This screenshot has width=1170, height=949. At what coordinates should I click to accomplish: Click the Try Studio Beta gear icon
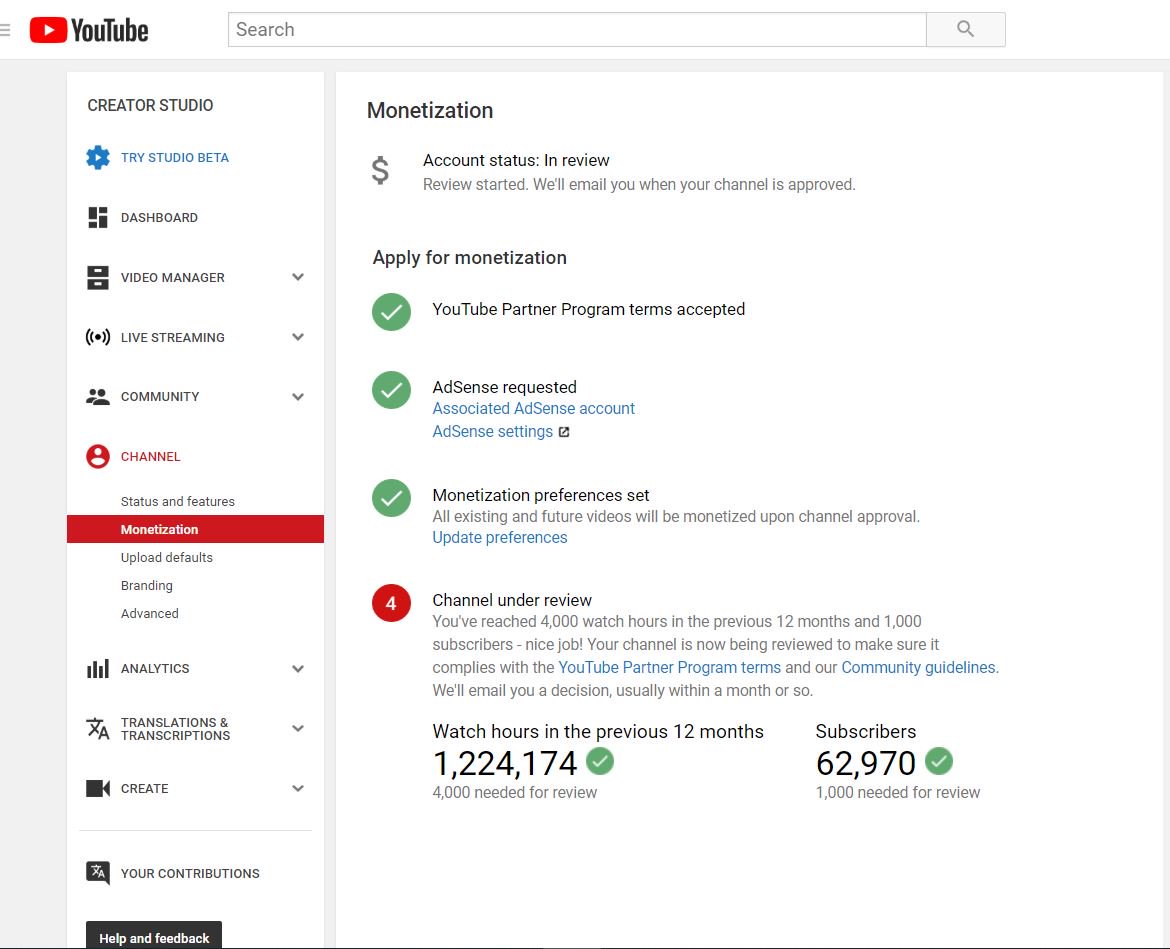98,157
